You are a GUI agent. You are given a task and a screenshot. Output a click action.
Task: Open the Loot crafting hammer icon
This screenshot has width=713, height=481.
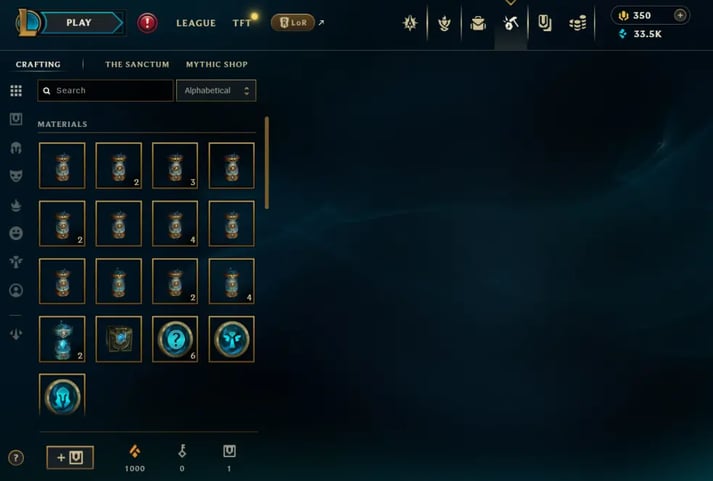[511, 23]
